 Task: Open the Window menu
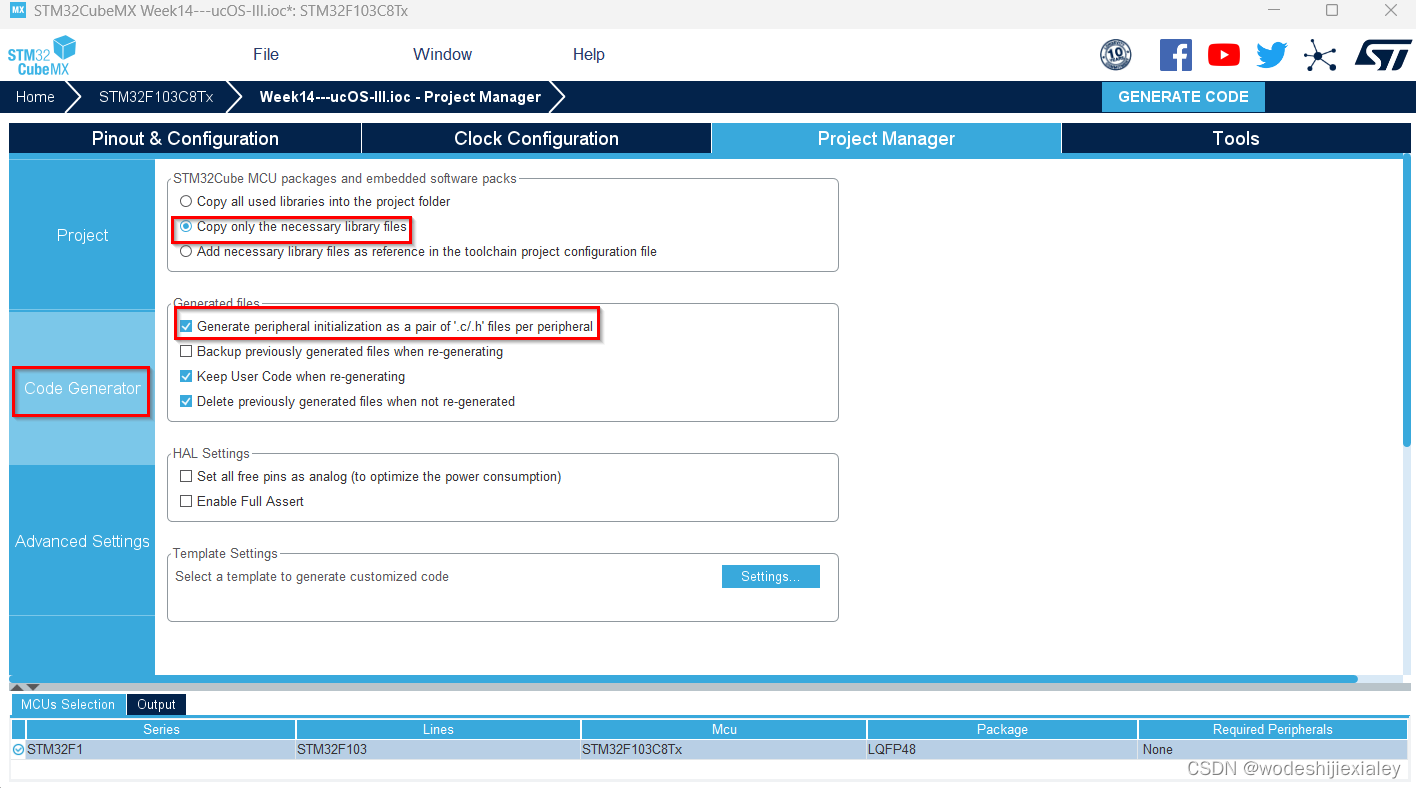(442, 55)
